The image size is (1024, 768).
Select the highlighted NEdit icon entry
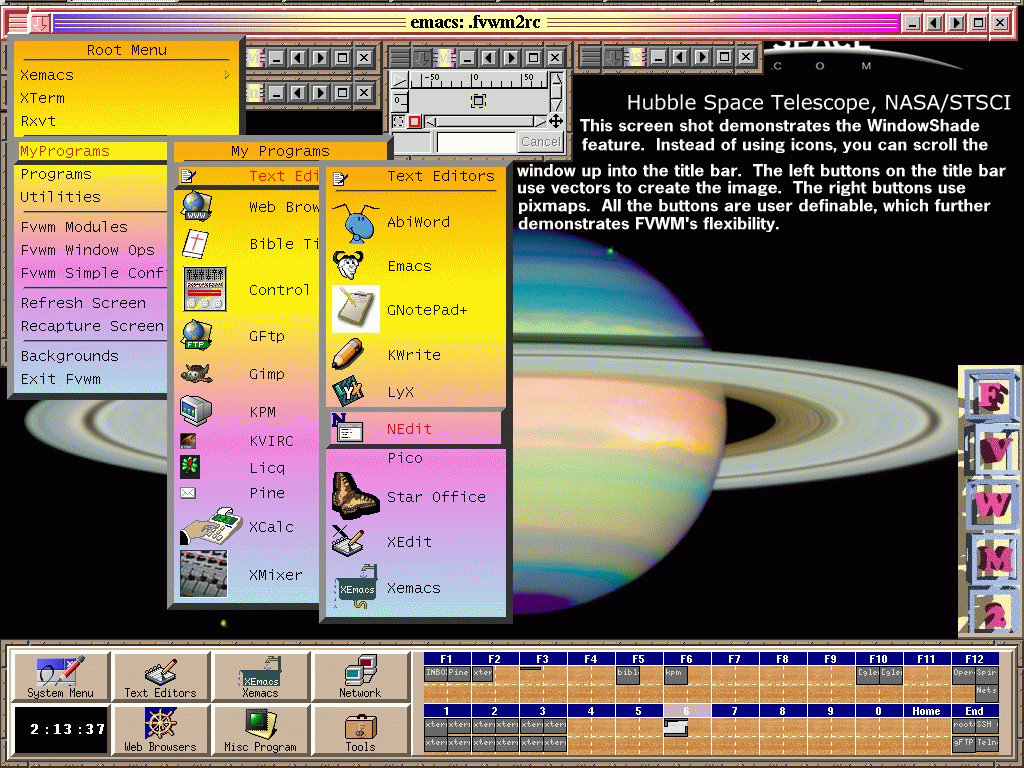(x=347, y=429)
